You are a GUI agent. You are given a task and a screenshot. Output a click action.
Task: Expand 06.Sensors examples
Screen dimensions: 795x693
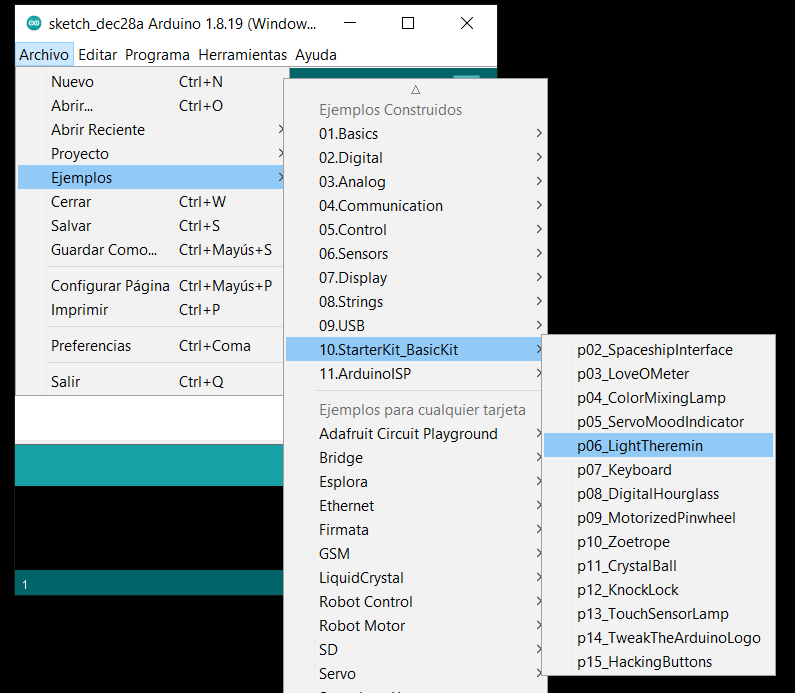[x=416, y=253]
